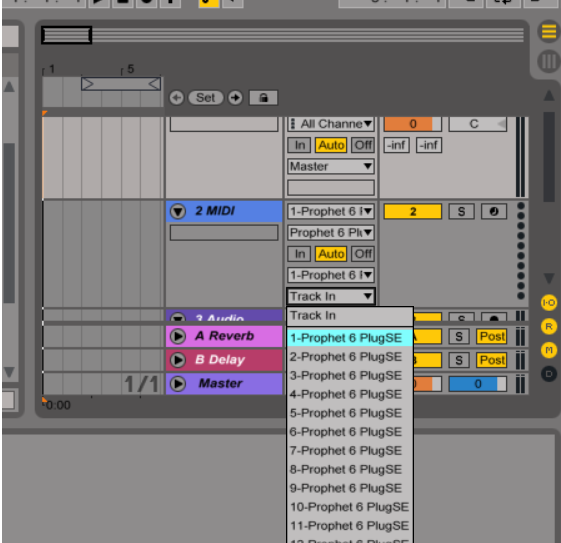Click the next locator arrow button
The height and width of the screenshot is (543, 561).
(235, 98)
